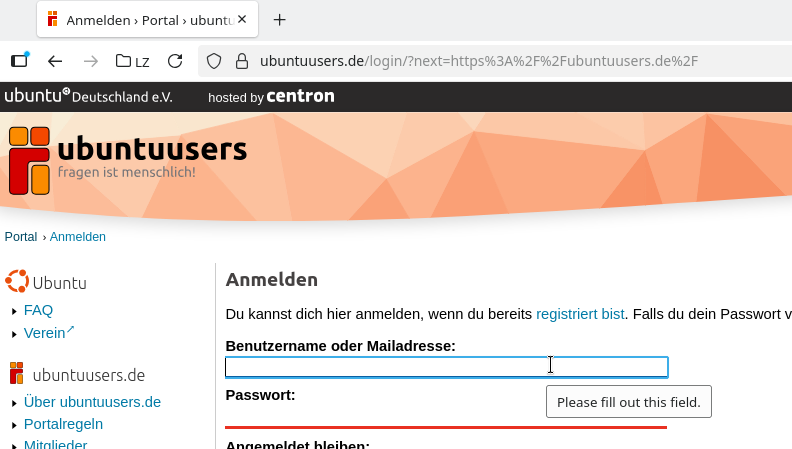
Task: Open the Verein external link
Action: (45, 332)
